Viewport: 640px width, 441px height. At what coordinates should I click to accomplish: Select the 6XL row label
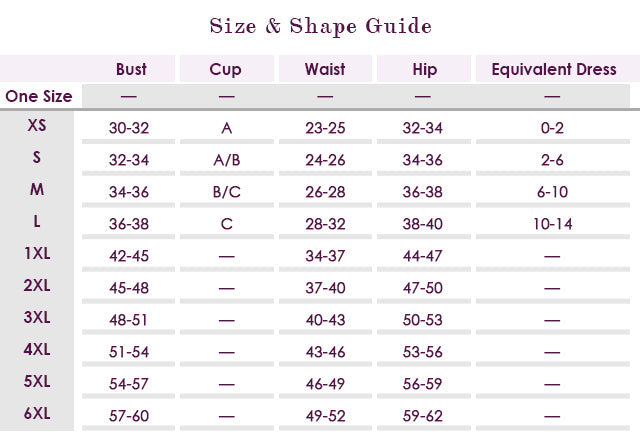pos(37,412)
